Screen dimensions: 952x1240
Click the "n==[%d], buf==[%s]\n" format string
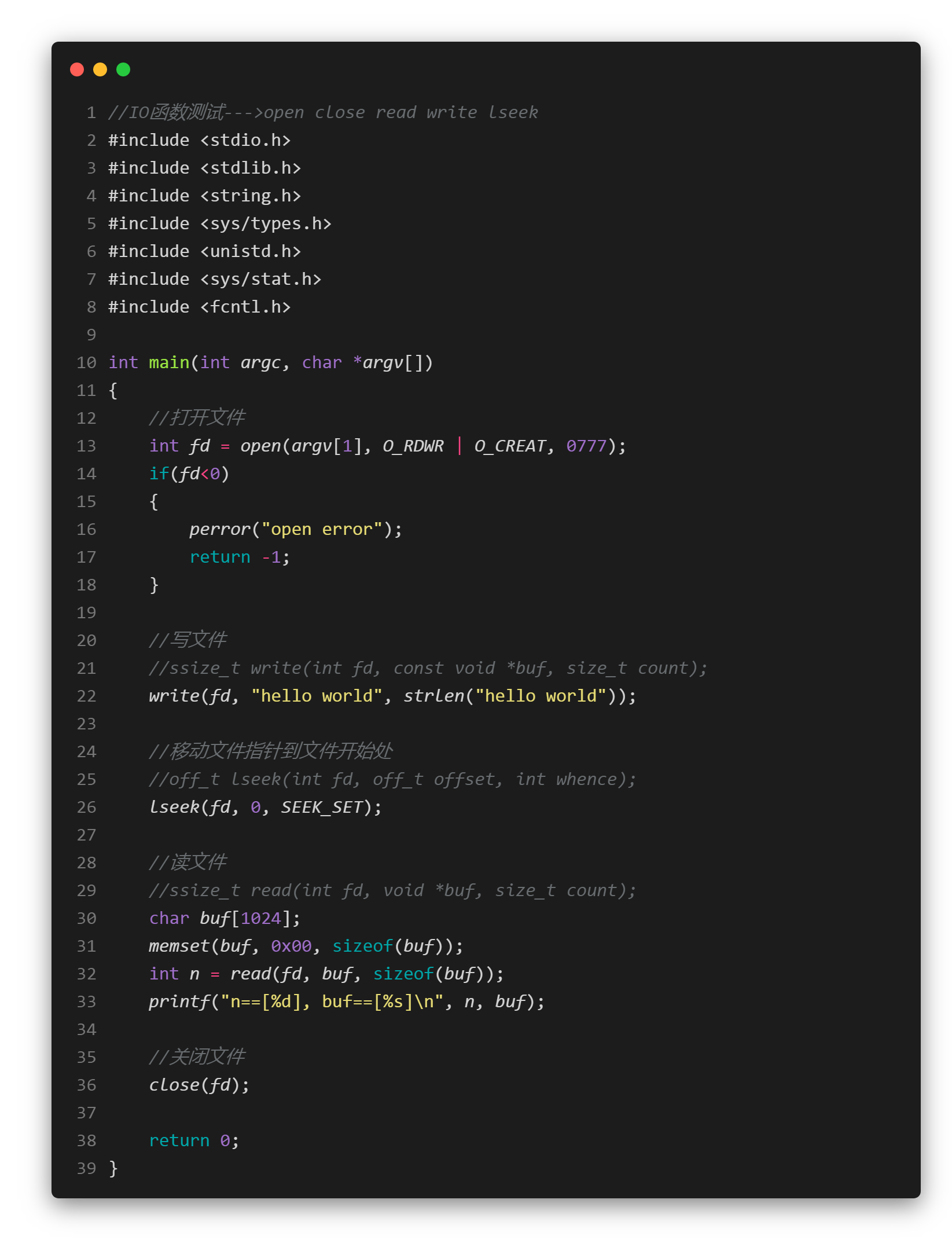pos(332,1001)
